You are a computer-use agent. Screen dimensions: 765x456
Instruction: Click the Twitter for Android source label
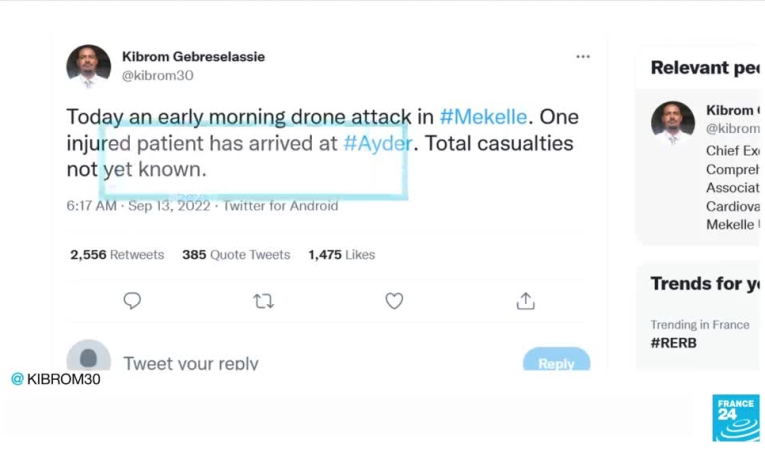point(280,206)
